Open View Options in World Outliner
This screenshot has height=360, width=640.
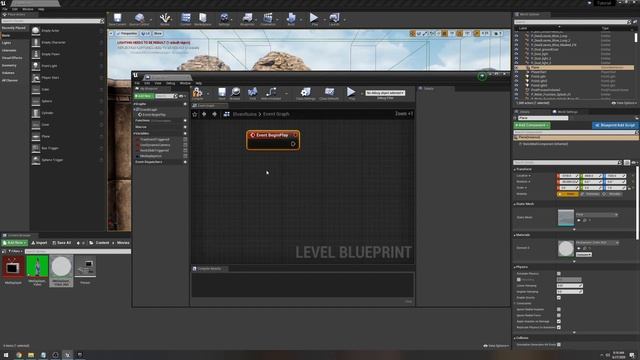click(624, 103)
